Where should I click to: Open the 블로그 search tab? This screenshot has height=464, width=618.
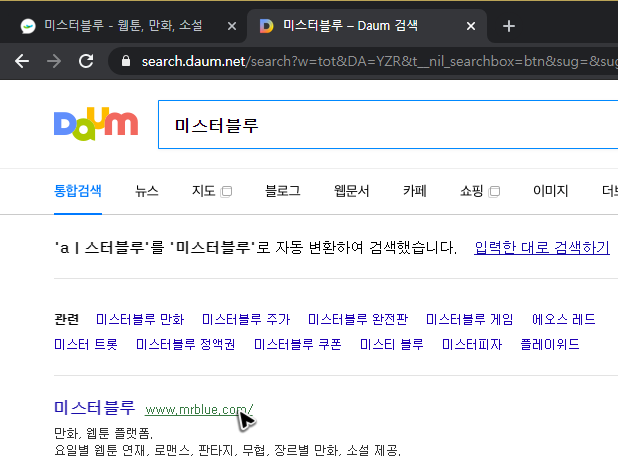coord(283,191)
